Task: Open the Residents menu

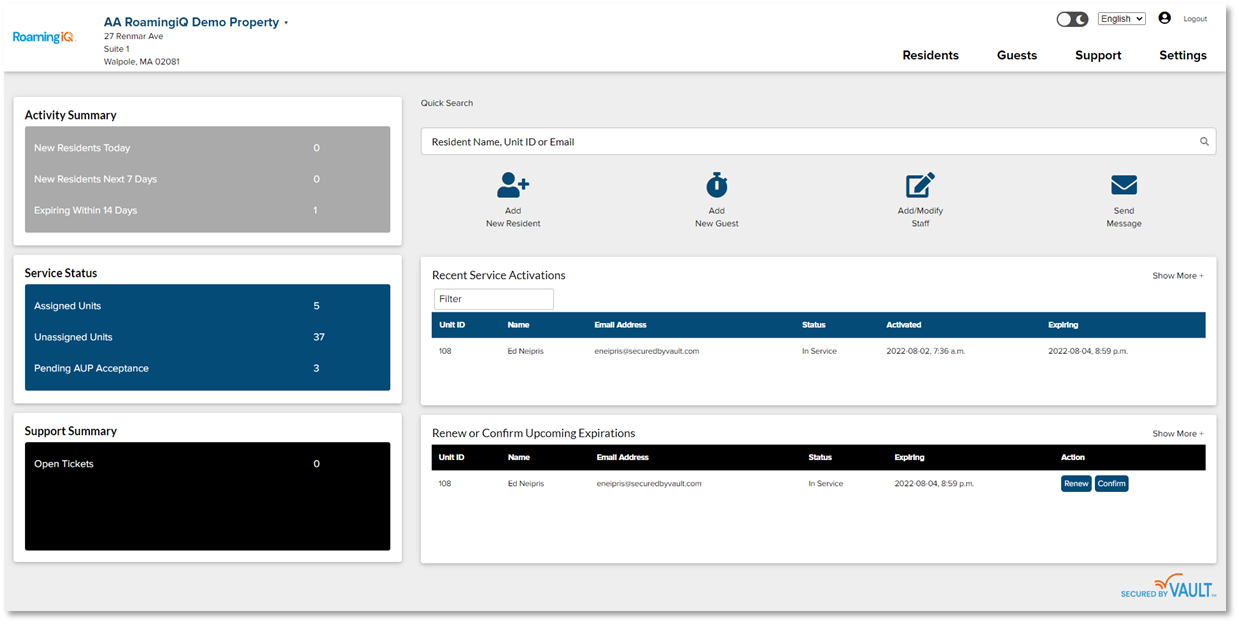Action: tap(930, 56)
